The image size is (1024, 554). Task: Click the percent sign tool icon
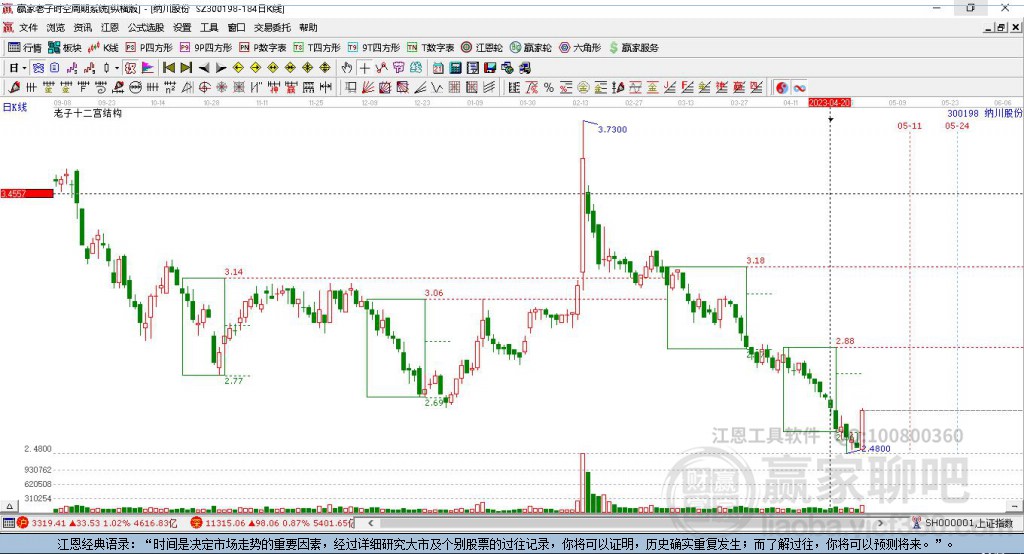tap(549, 88)
